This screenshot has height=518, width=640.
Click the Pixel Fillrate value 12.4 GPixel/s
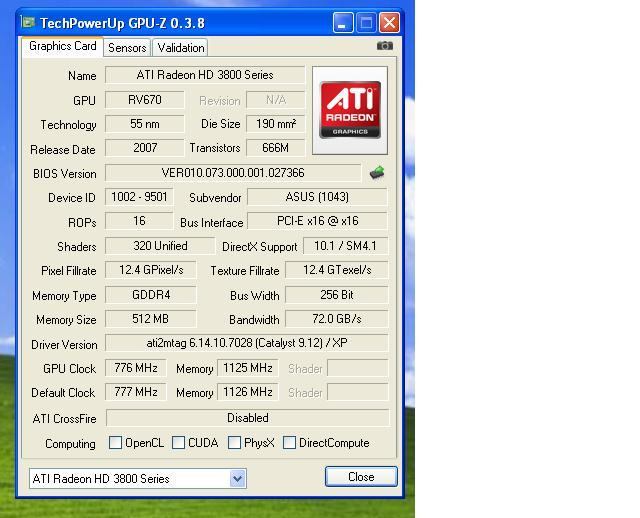pyautogui.click(x=151, y=270)
